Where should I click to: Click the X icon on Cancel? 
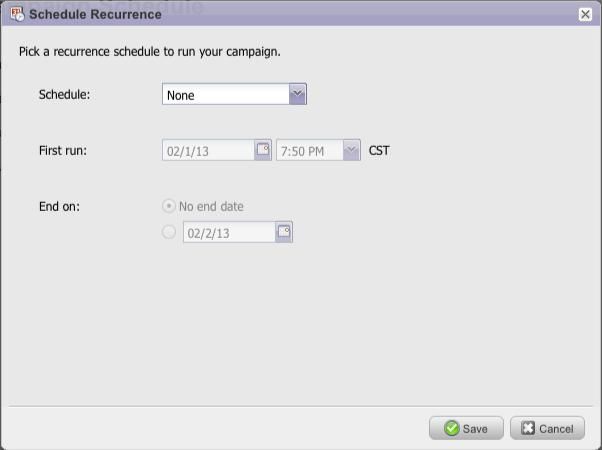click(528, 428)
